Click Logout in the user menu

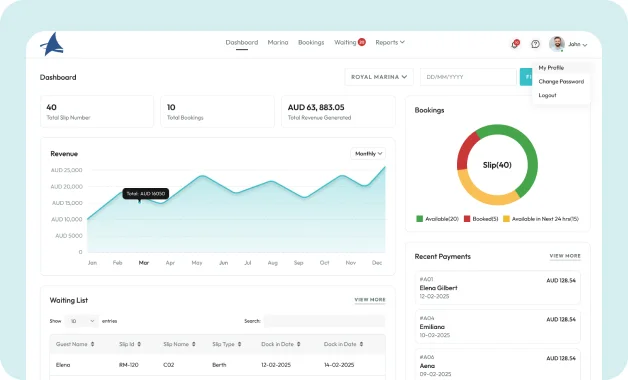tap(547, 95)
